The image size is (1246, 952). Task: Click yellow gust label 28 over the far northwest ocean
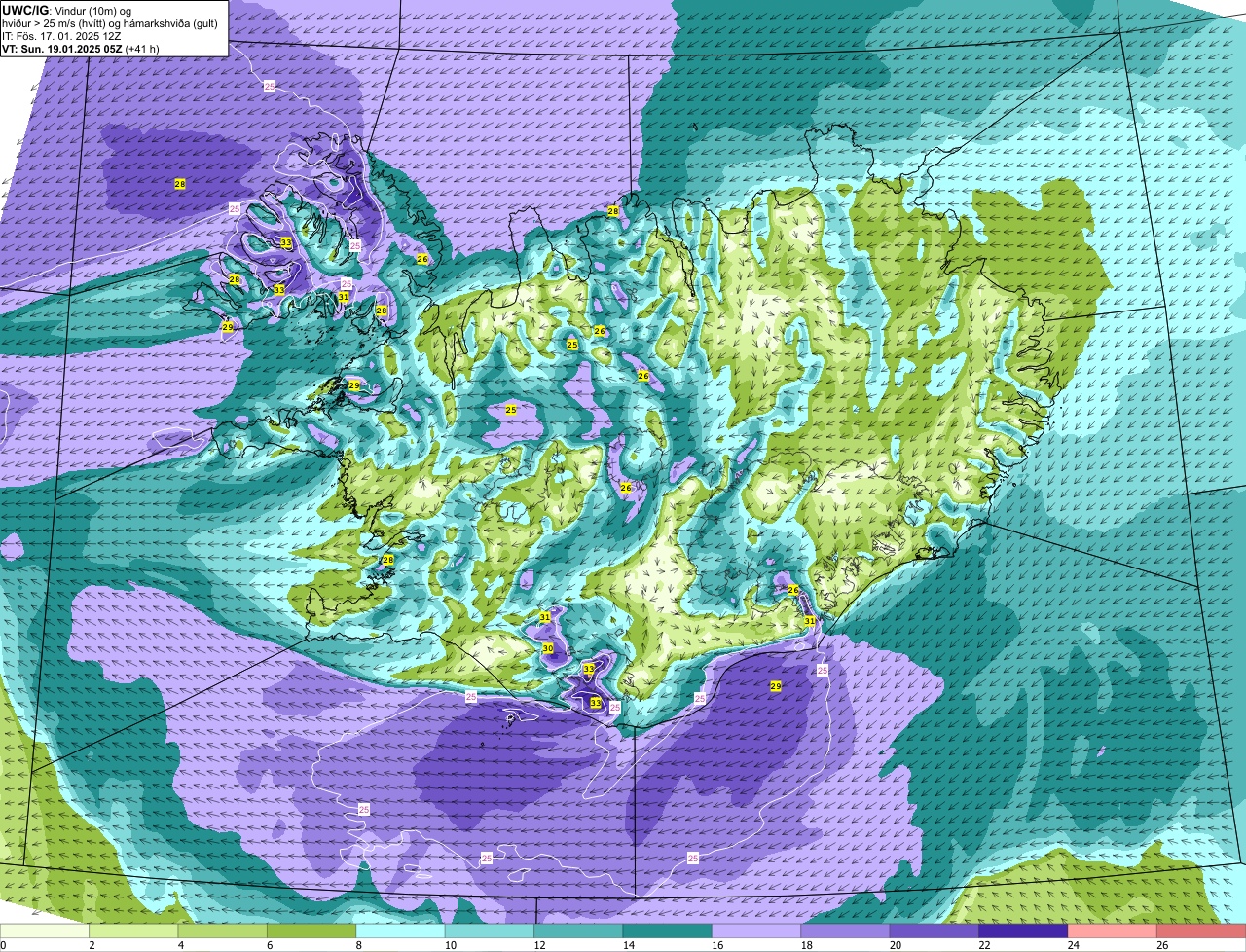pos(180,184)
